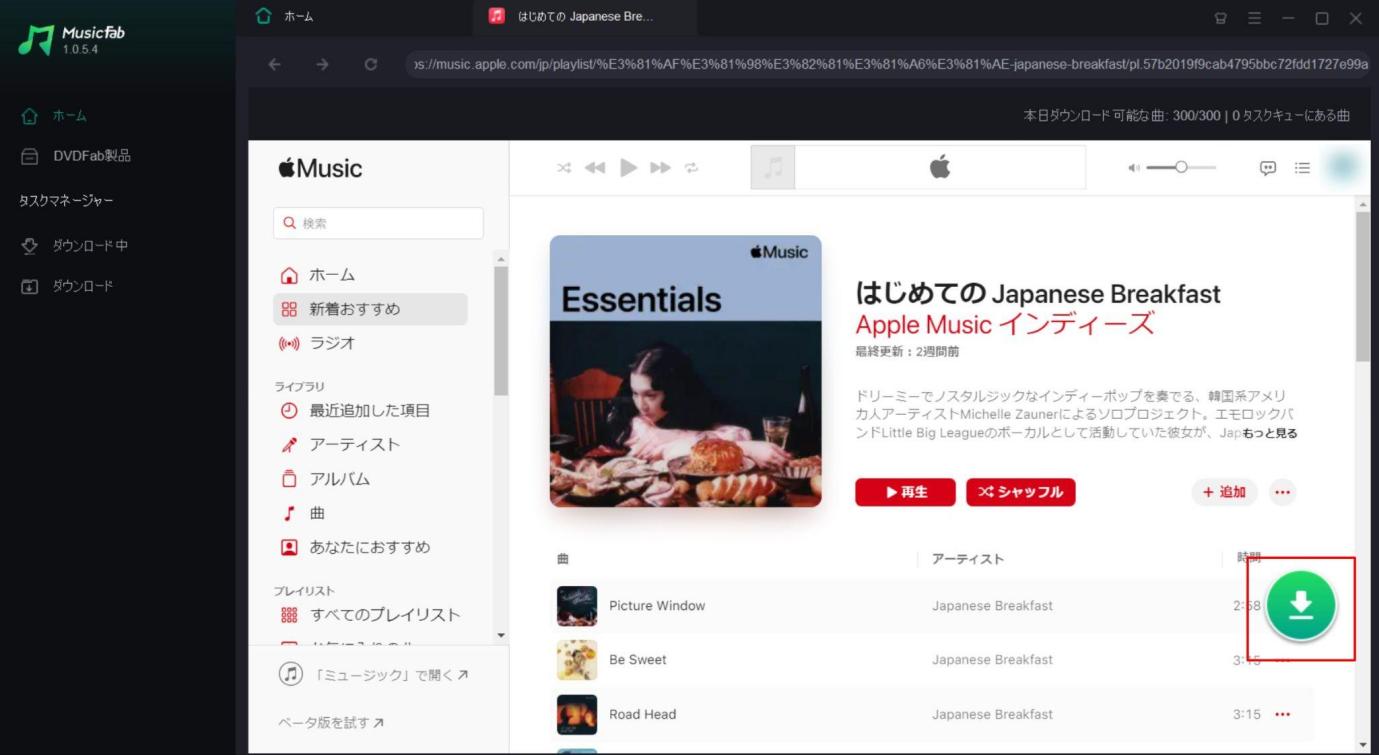Viewport: 1379px width, 755px height.
Task: Click Picture Window album thumbnail
Action: pyautogui.click(x=577, y=606)
